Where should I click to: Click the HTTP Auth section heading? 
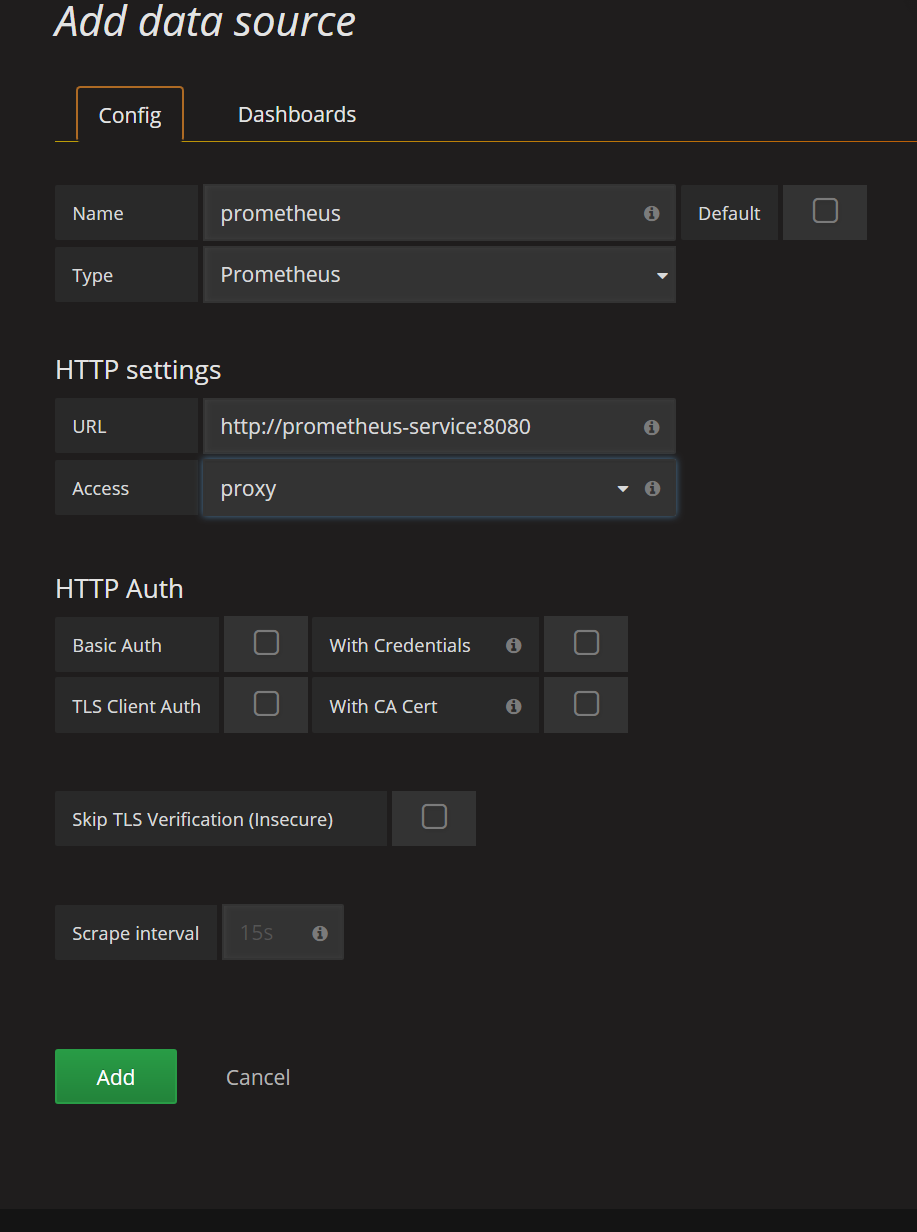120,589
